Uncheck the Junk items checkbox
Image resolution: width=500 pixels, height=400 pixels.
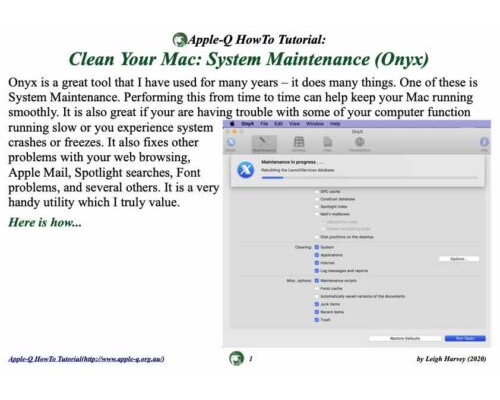[317, 304]
